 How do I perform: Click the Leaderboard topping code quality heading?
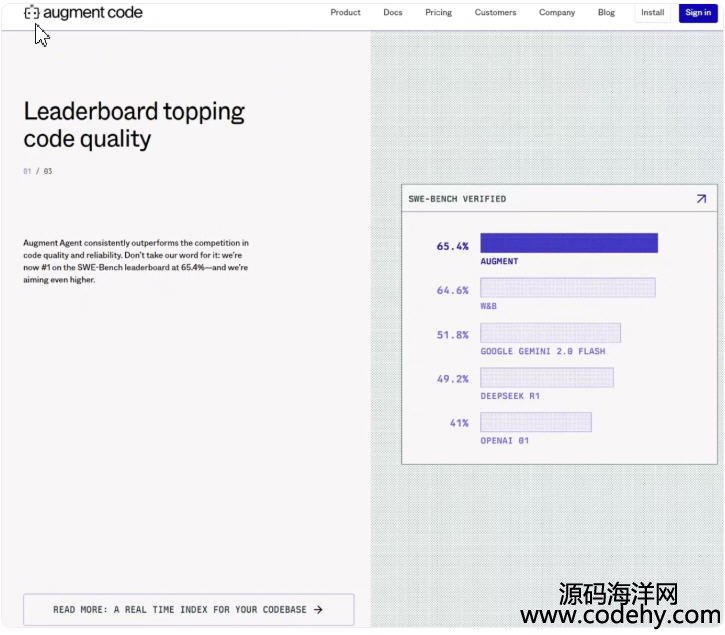click(134, 125)
